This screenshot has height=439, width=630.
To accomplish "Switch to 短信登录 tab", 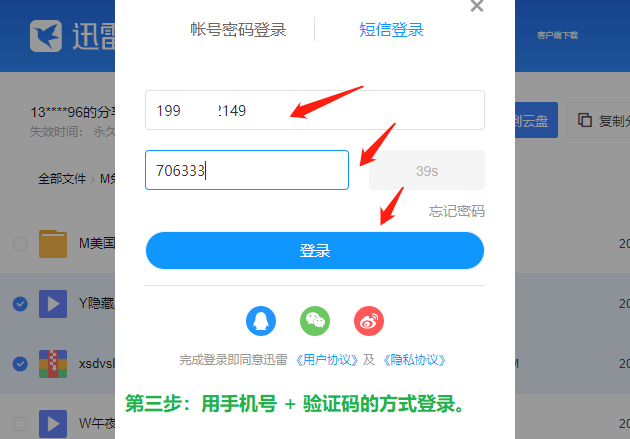I will [391, 30].
